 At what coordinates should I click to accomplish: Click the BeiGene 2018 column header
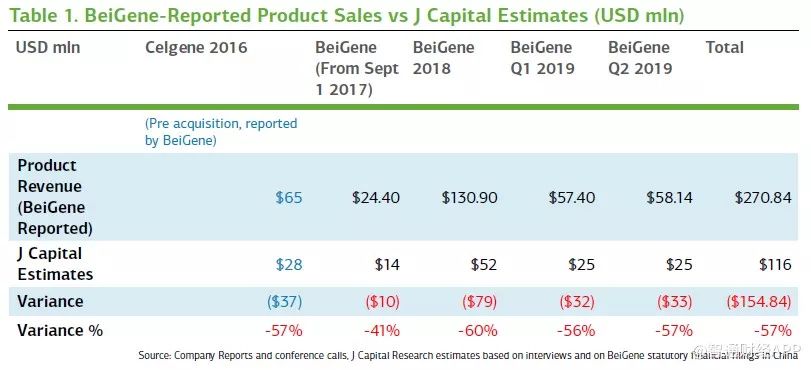pyautogui.click(x=443, y=58)
